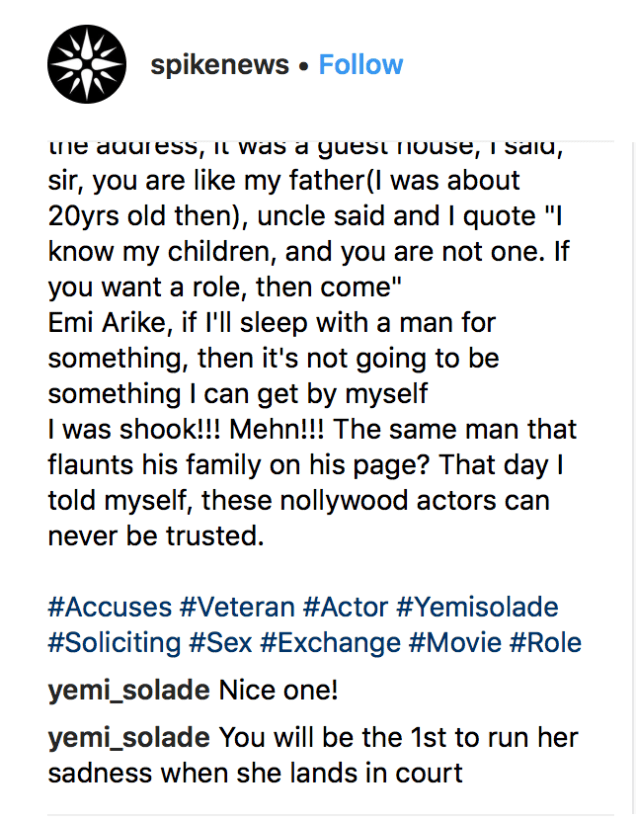Click the #Soliciting hashtag
Screen dimensions: 636x820
pyautogui.click(x=114, y=642)
